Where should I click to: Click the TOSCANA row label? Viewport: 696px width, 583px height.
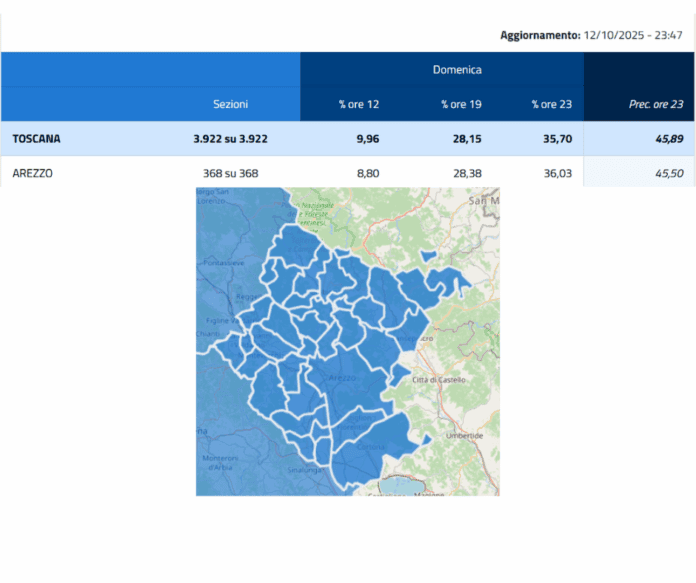pos(36,139)
